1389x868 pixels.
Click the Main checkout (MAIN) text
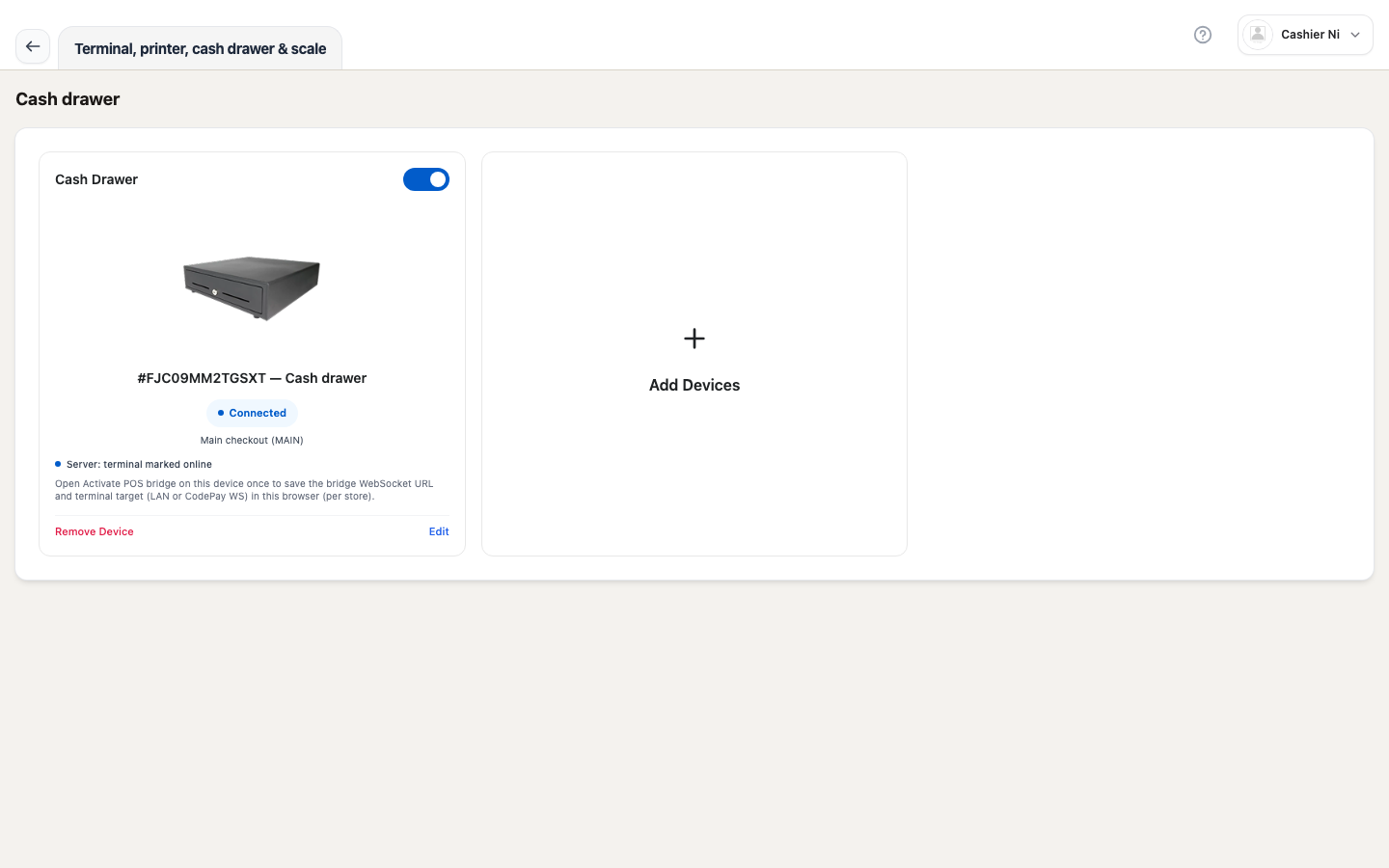point(252,441)
